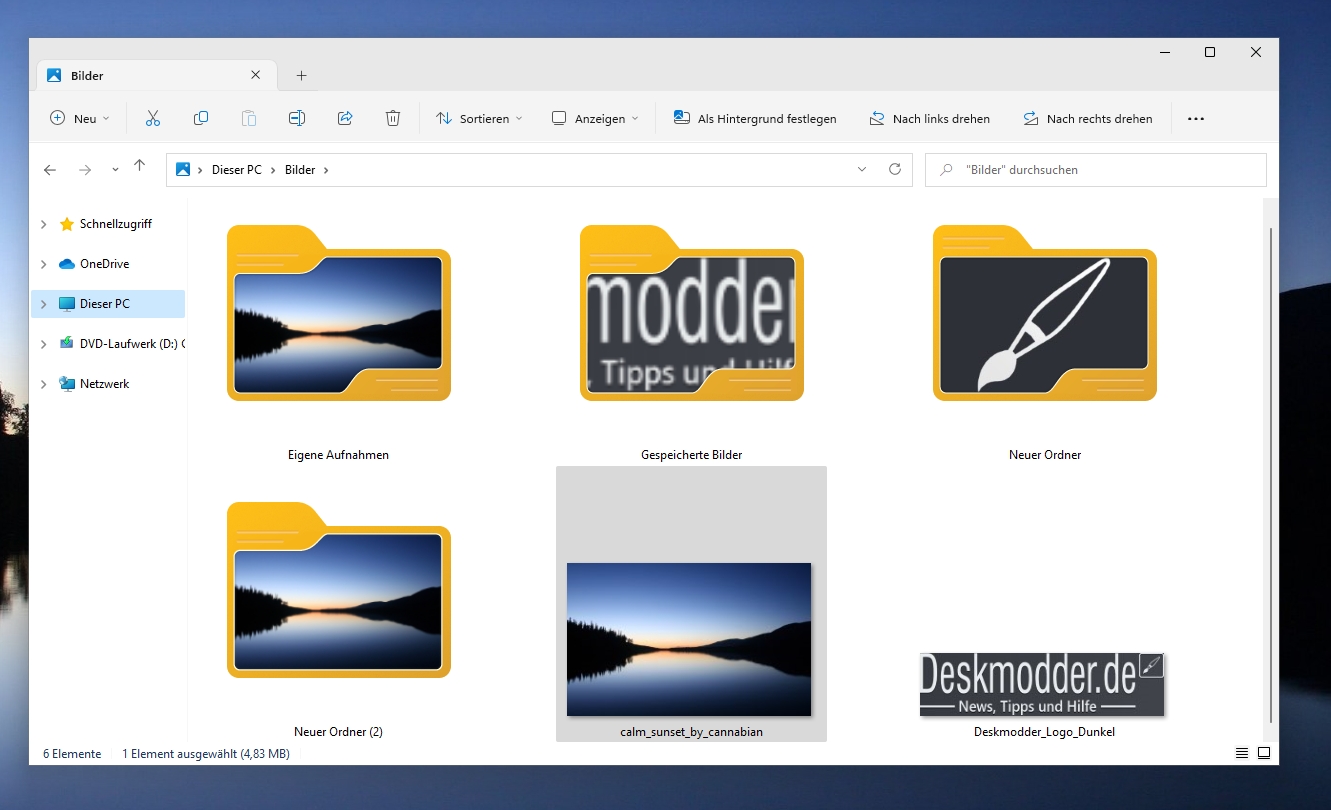Image resolution: width=1331 pixels, height=810 pixels.
Task: Click the Cut scissors icon
Action: (153, 118)
